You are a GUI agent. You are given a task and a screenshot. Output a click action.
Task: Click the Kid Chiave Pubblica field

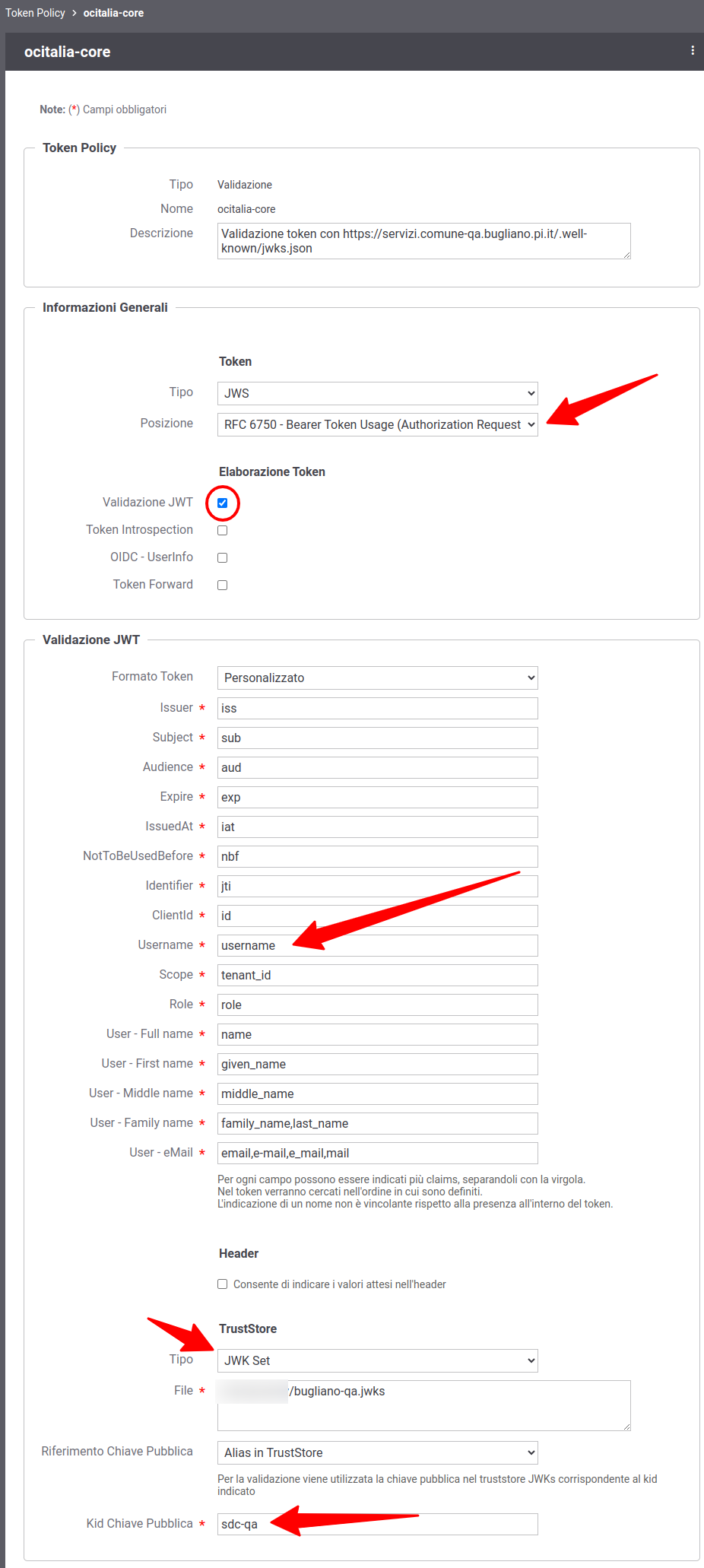(x=377, y=1524)
